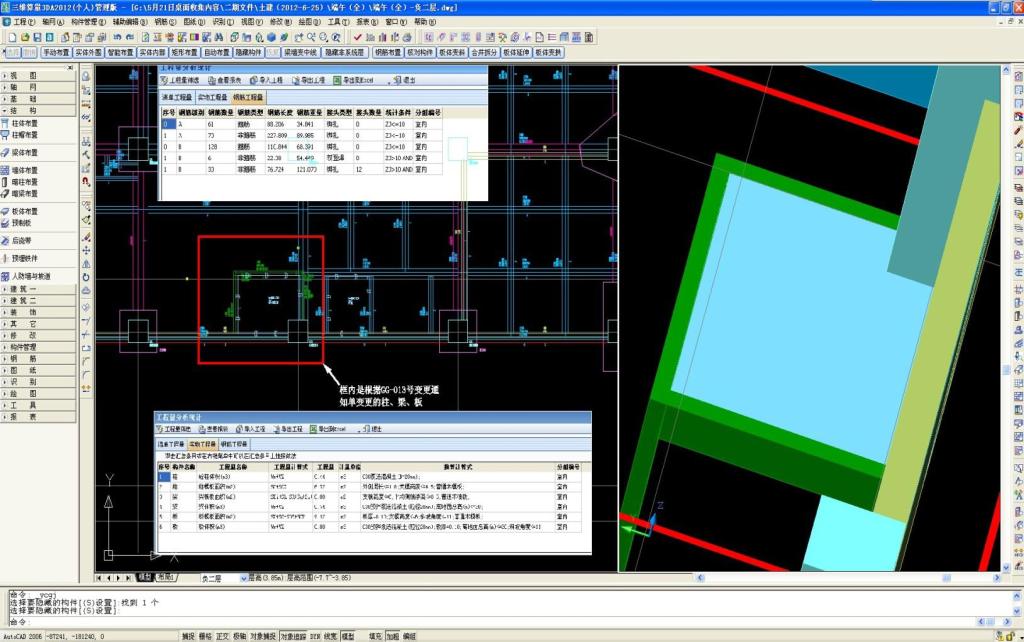Click the save icon in the toolbar
1024x642 pixels.
[x=39, y=37]
